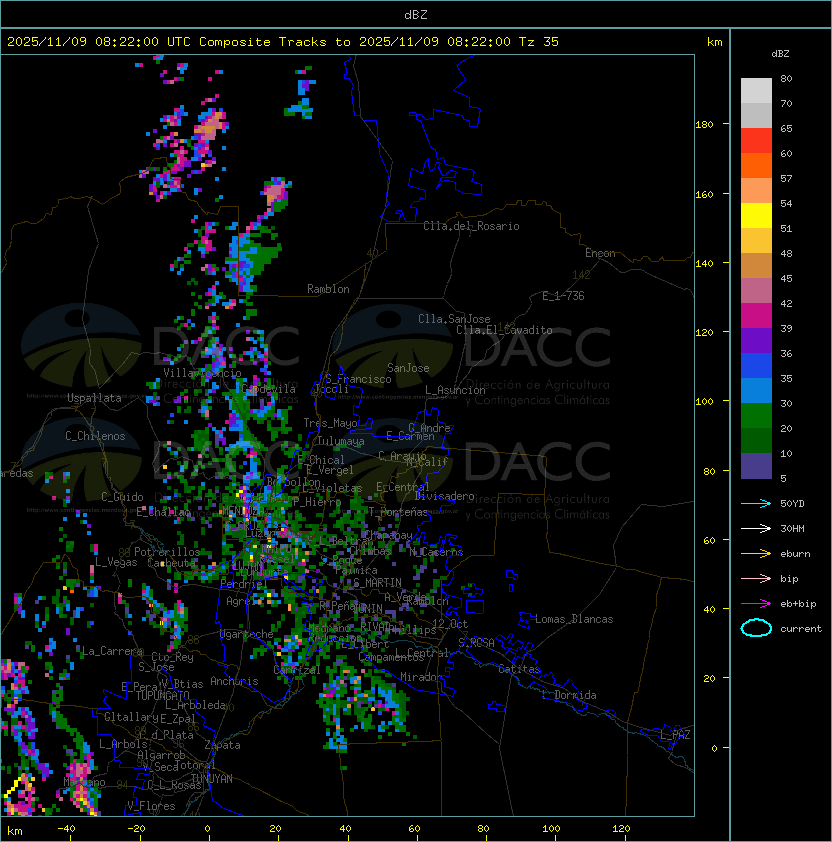
Task: Click the 'dBZ' title in top bar
Action: (x=416, y=15)
